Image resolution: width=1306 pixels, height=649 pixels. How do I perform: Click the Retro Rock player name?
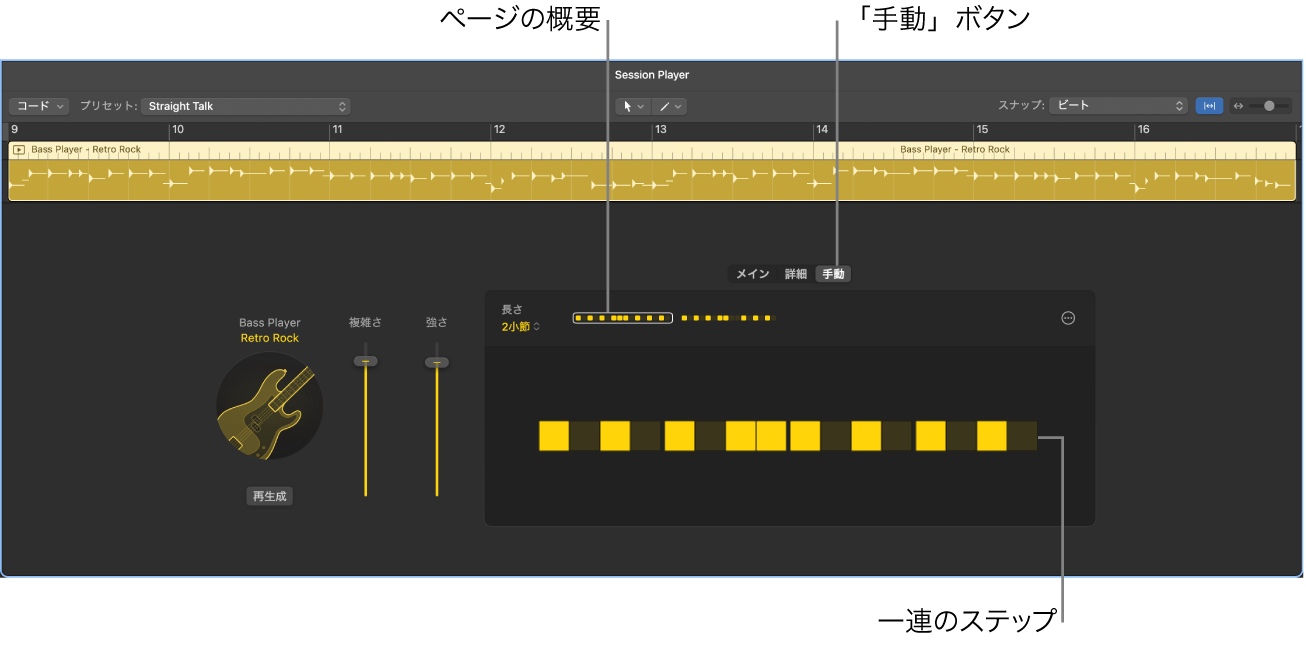[269, 337]
